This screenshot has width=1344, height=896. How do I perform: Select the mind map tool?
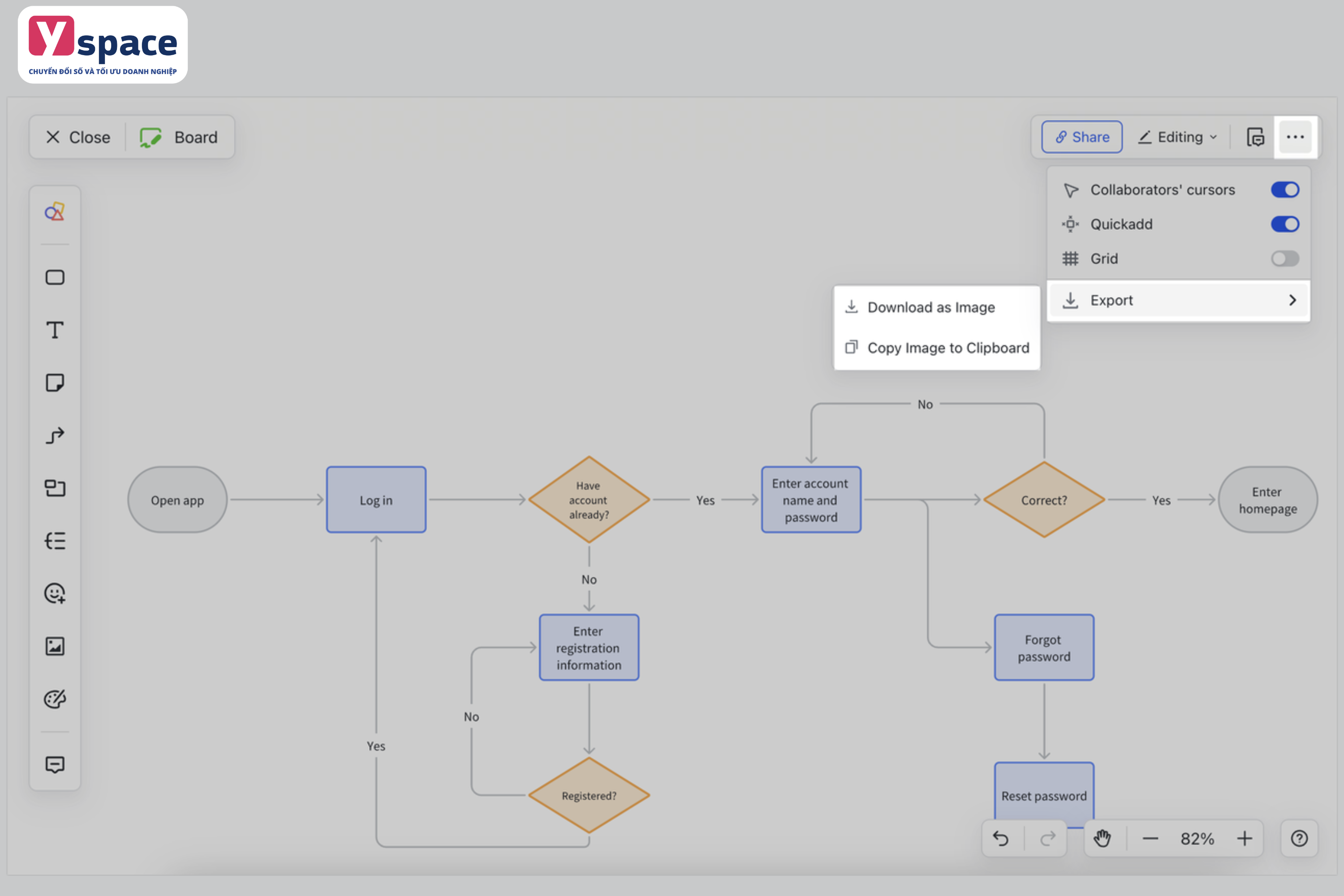click(x=55, y=541)
